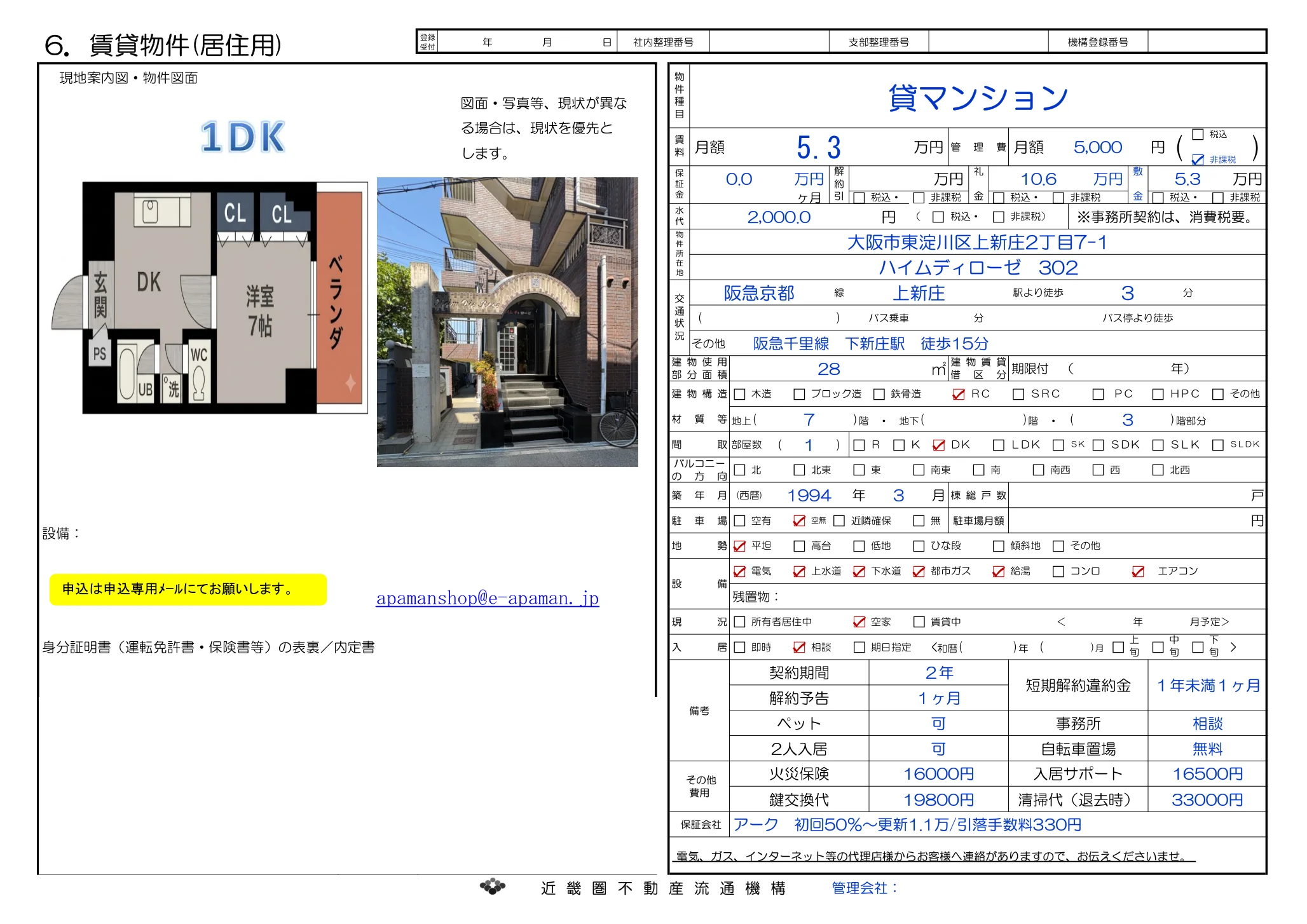
Task: Toggle the 非課税 management fee checkbox
Action: 1198,160
